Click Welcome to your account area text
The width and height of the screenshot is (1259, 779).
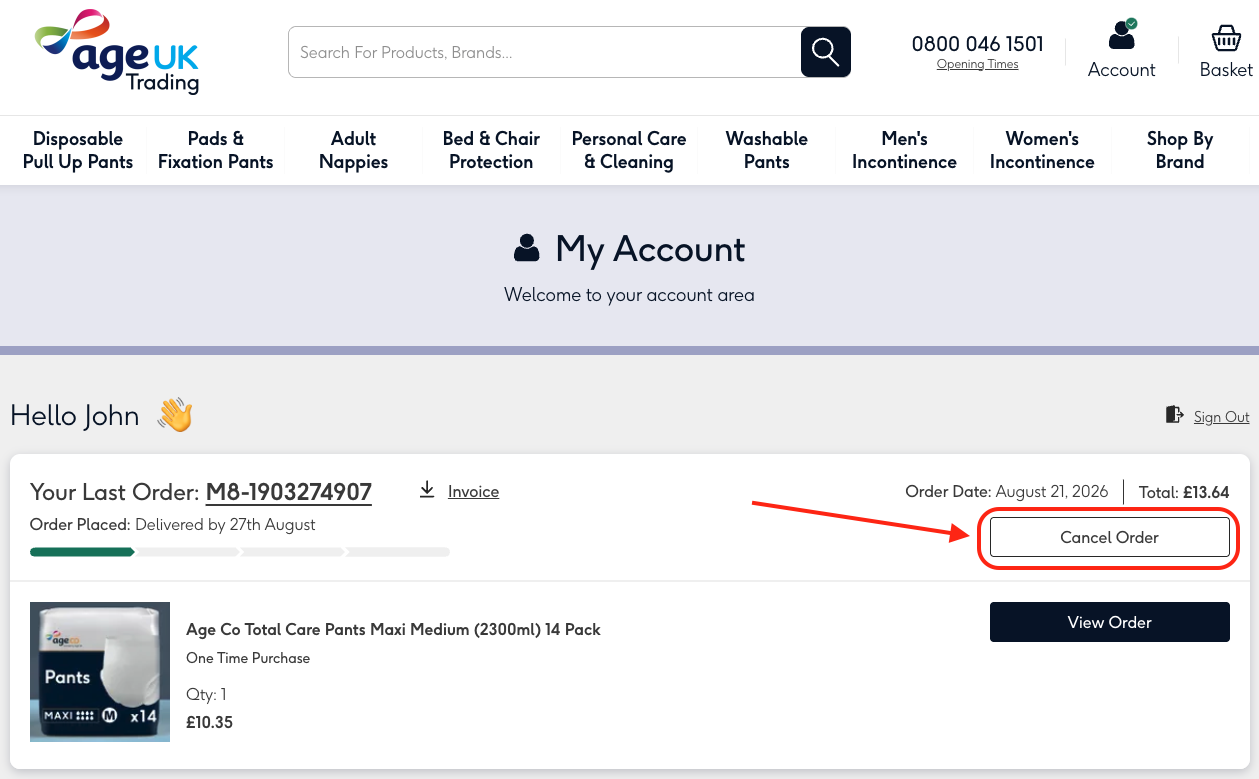629,295
